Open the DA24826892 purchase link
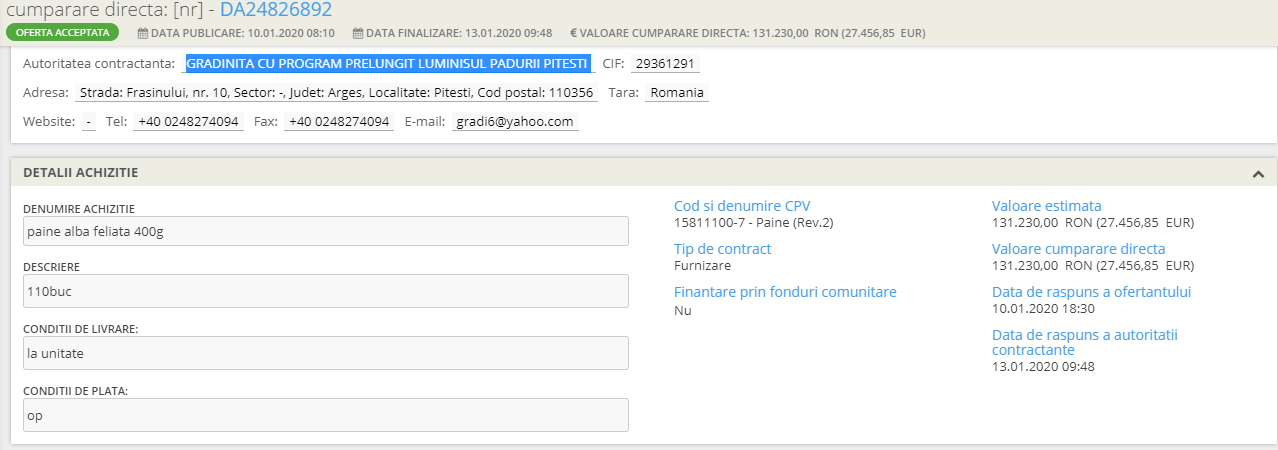This screenshot has height=450, width=1278. click(x=276, y=10)
